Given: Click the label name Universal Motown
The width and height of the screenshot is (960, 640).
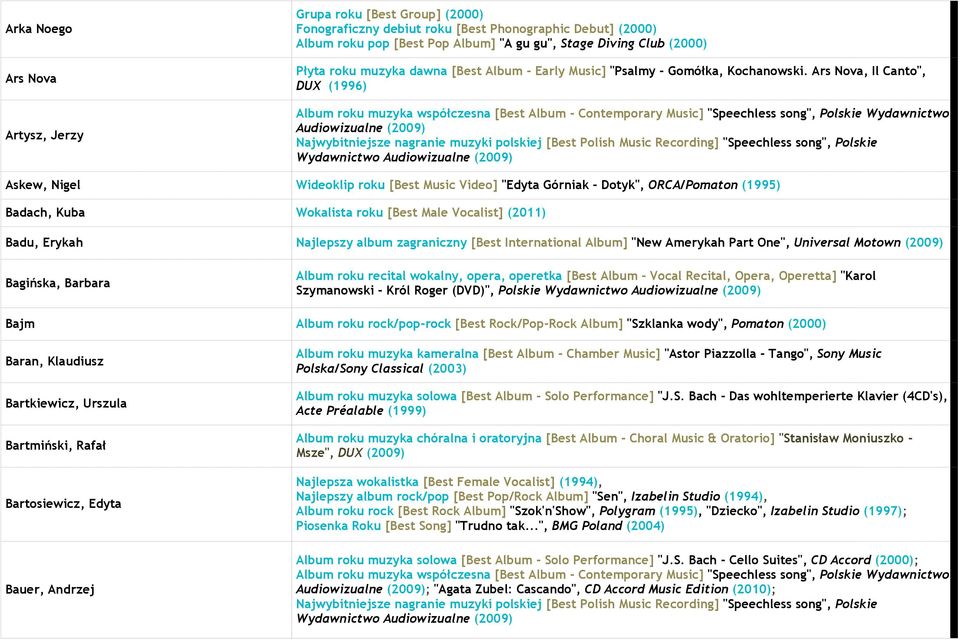Looking at the screenshot, I should coord(847,243).
